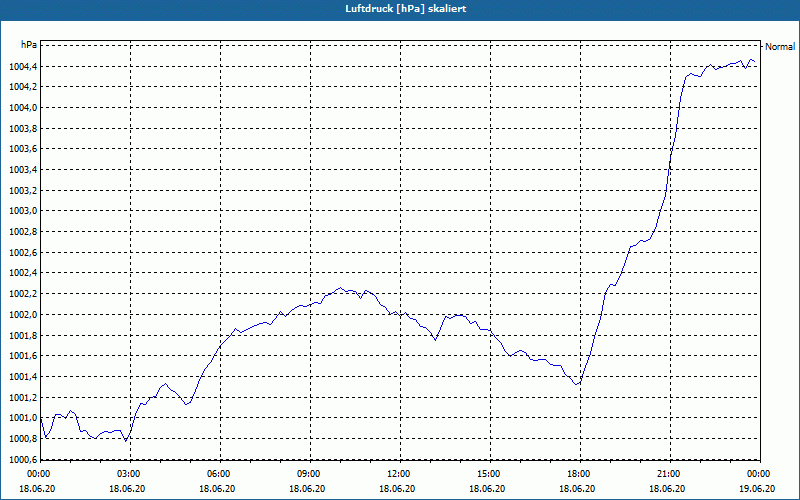Click the 00:00 time label dated 18.06.20

click(37, 474)
